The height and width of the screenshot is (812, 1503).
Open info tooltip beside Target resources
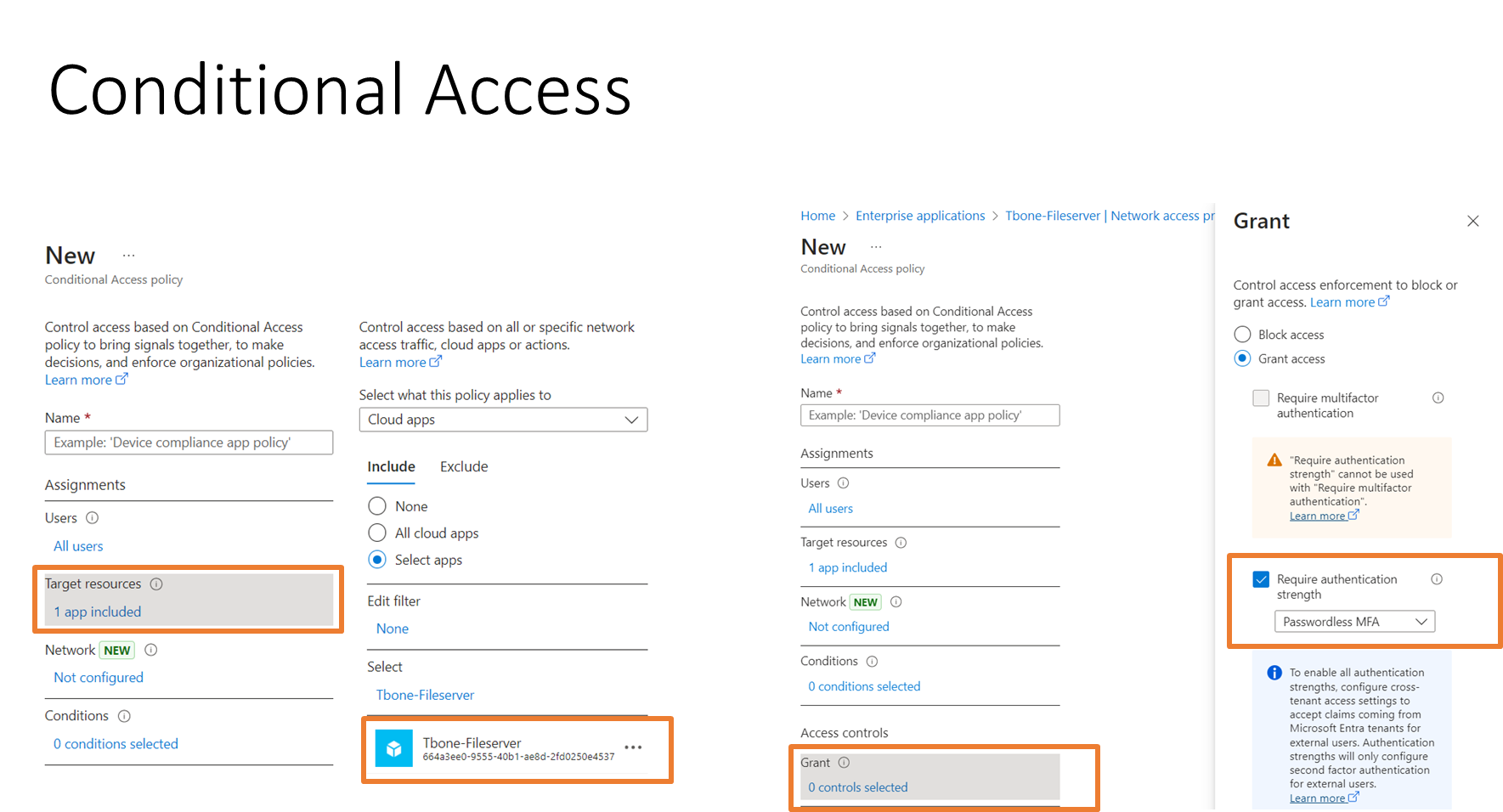(x=155, y=584)
